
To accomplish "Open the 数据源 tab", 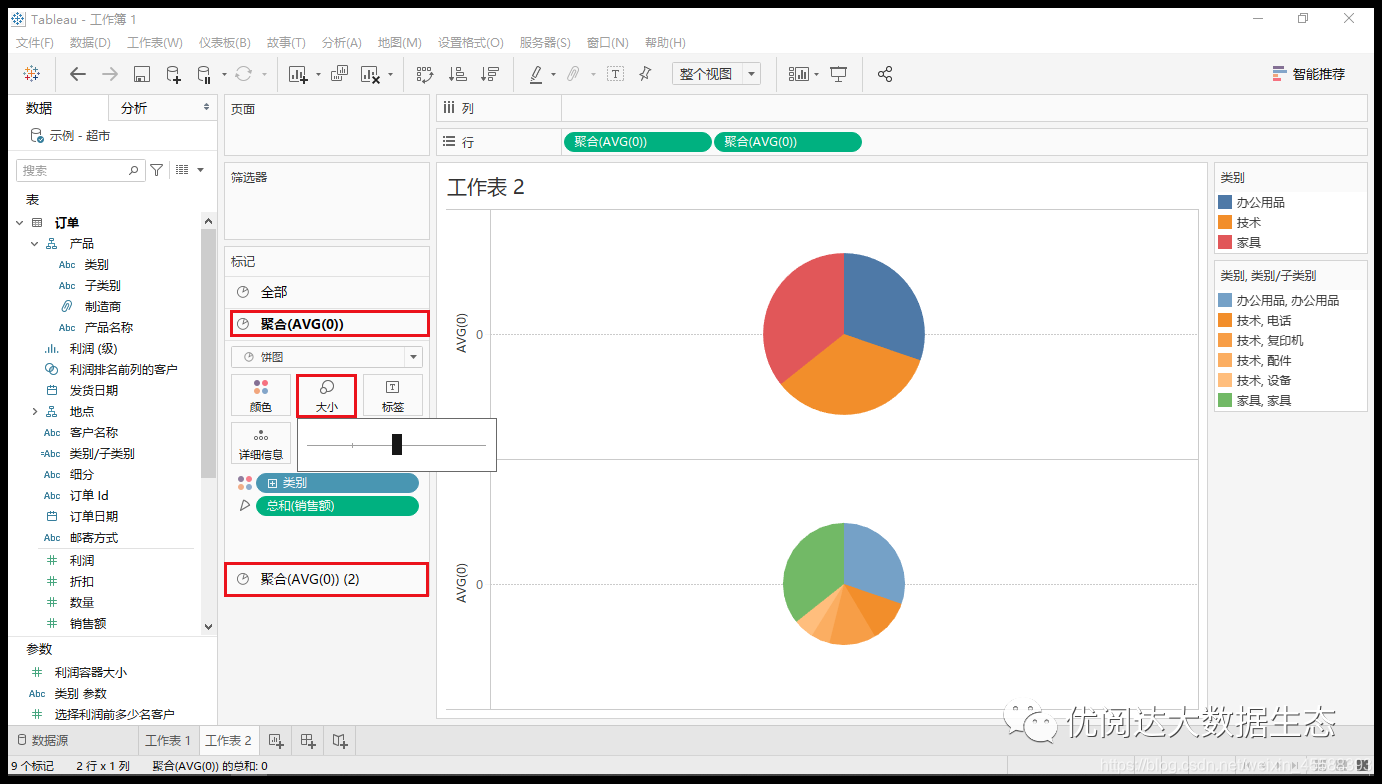I will tap(73, 740).
